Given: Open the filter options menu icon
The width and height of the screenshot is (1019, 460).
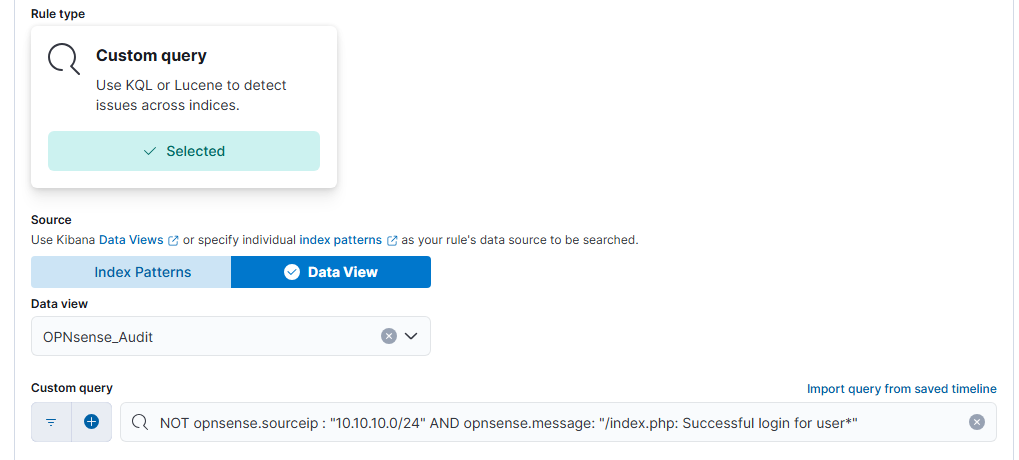Looking at the screenshot, I should 51,422.
